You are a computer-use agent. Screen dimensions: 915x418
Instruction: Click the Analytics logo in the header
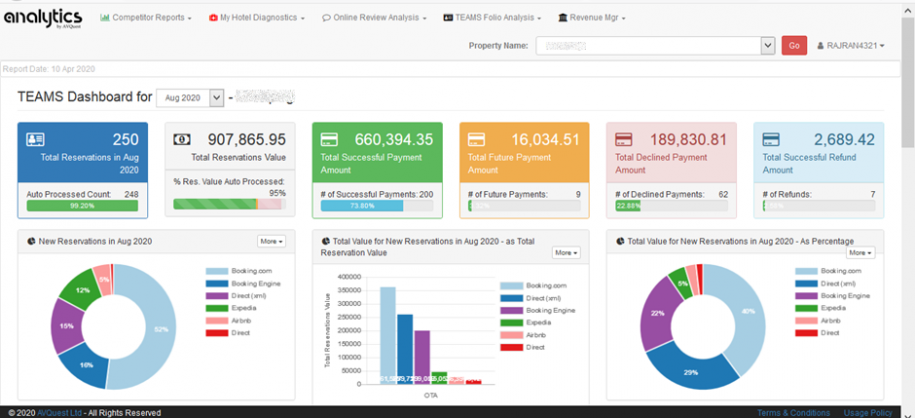(43, 18)
